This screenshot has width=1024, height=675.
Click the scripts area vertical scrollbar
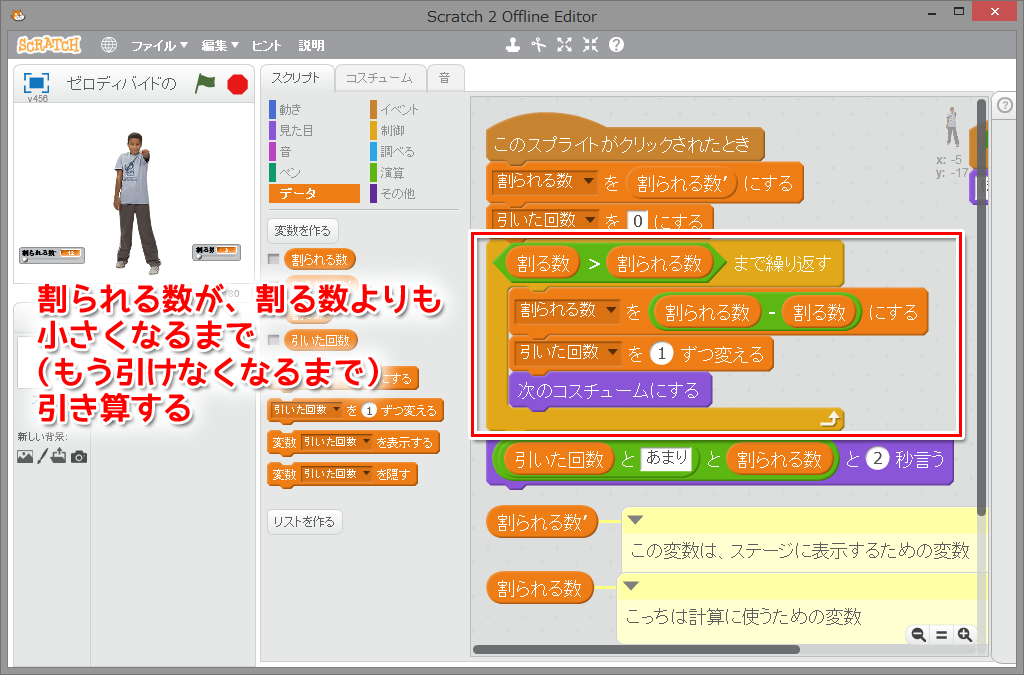point(981,307)
